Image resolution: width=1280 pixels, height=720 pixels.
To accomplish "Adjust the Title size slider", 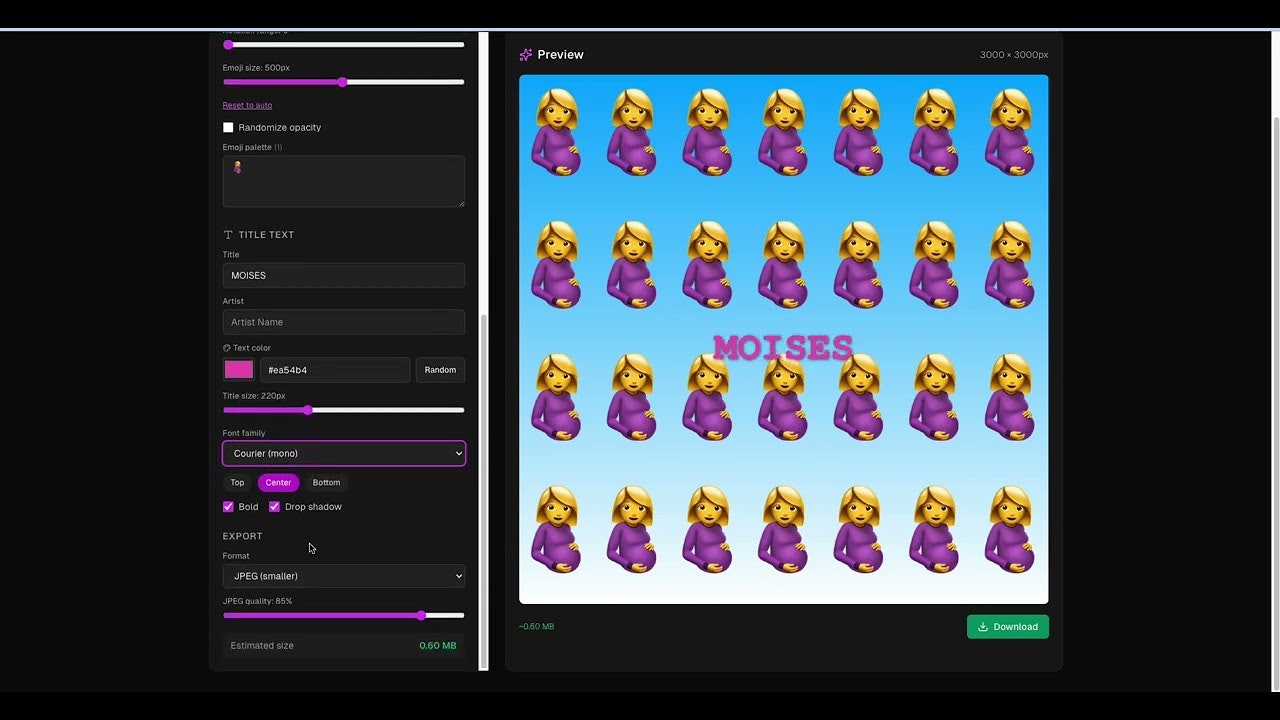I will click(x=344, y=410).
